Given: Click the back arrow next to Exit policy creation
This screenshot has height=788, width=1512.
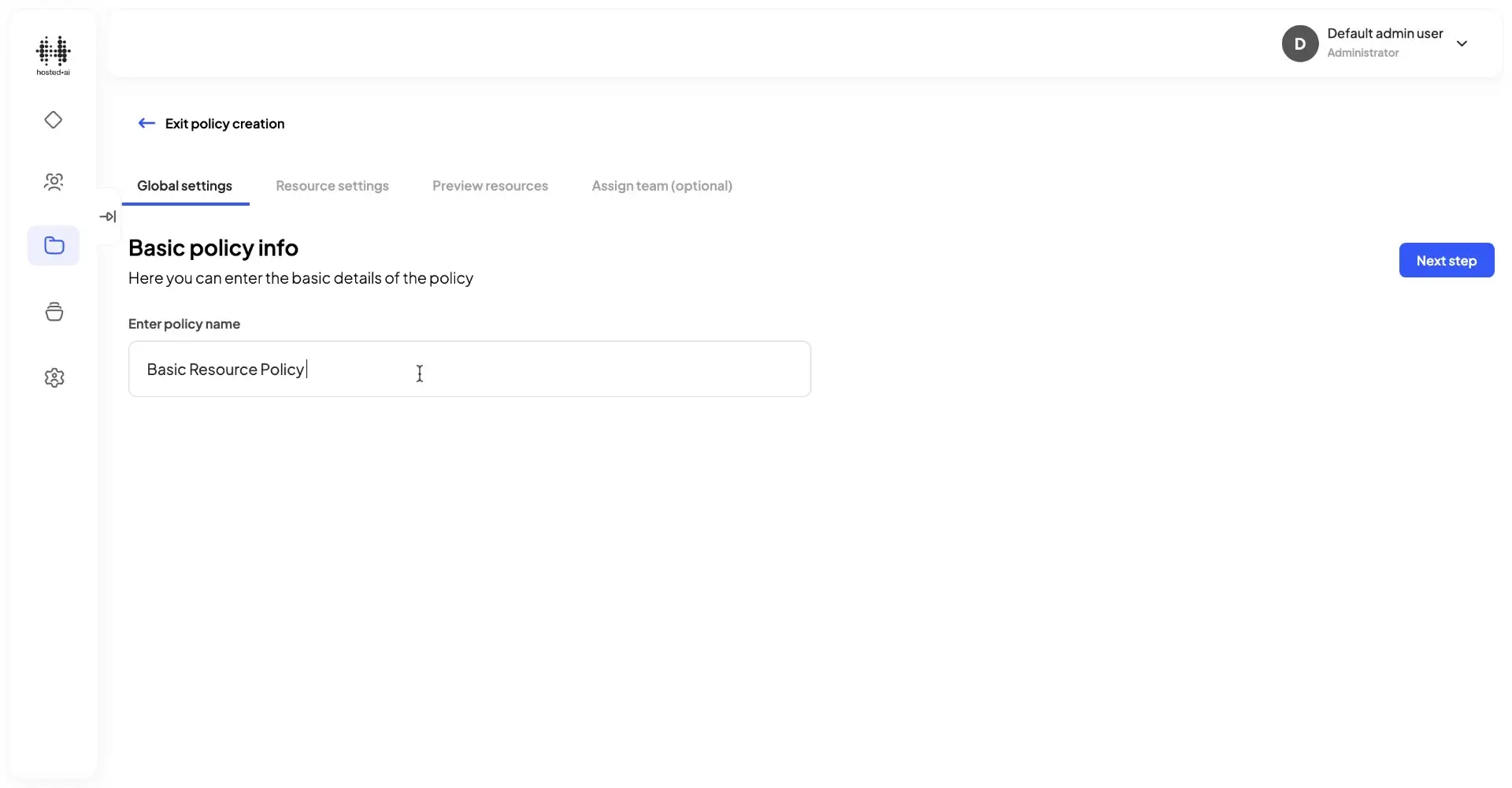Looking at the screenshot, I should 146,123.
